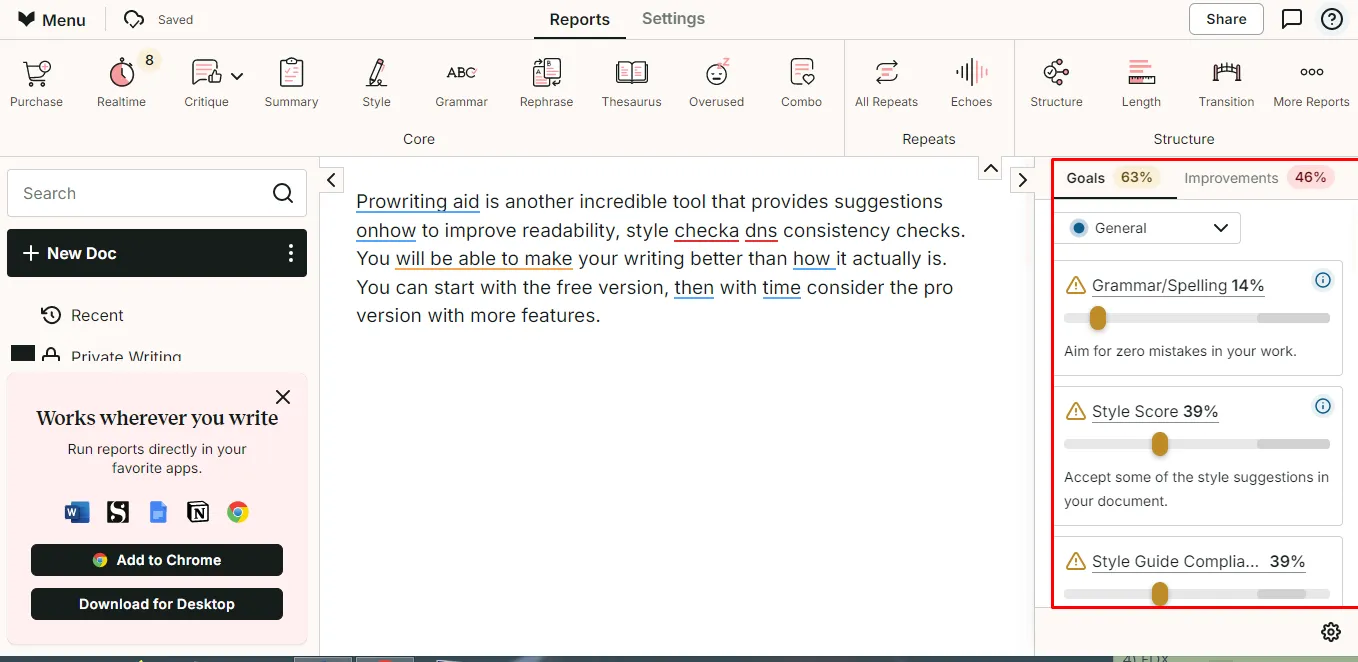Open Style Score 39% goal link
1358x662 pixels.
1155,411
